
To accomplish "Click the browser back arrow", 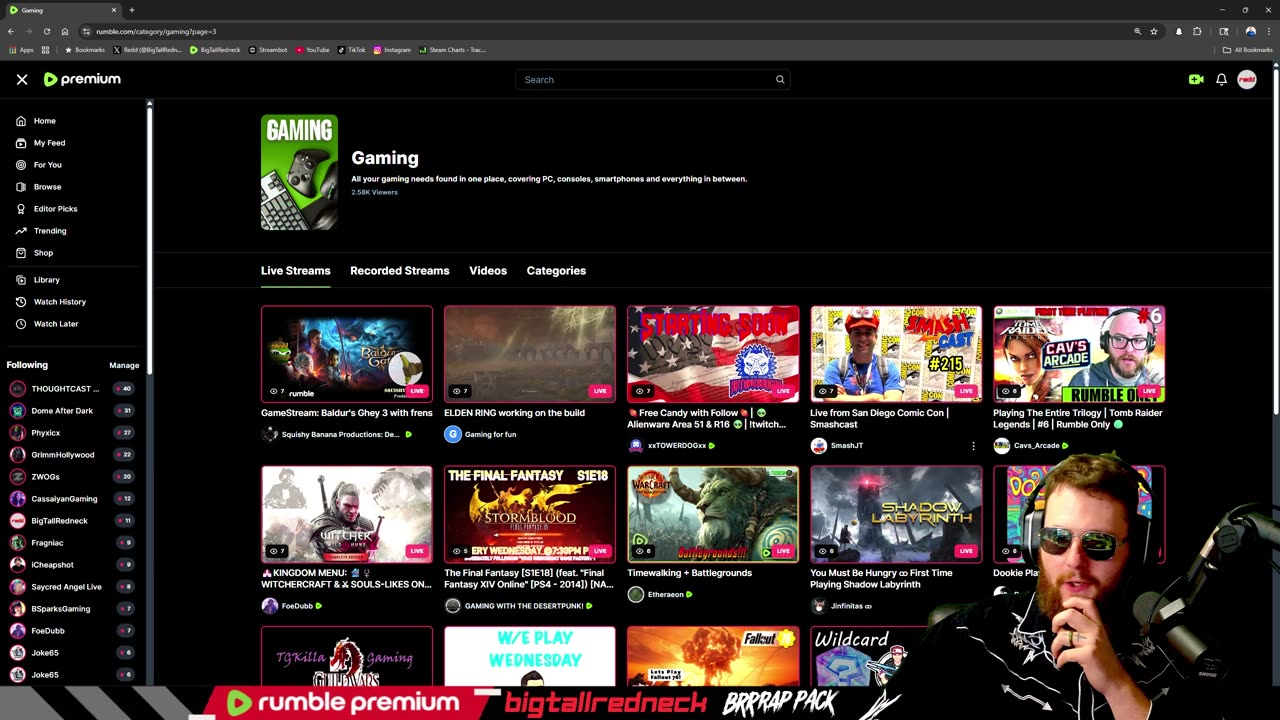I will pos(11,31).
